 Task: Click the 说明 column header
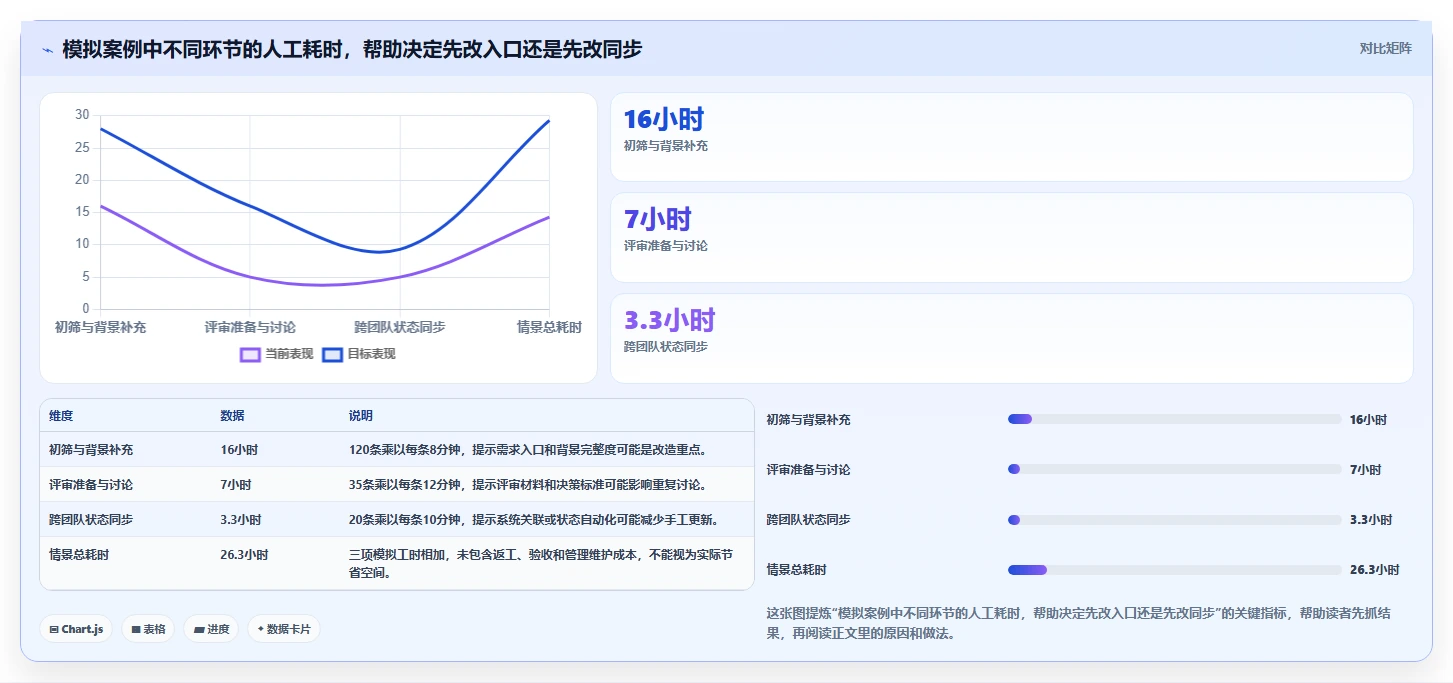point(360,416)
